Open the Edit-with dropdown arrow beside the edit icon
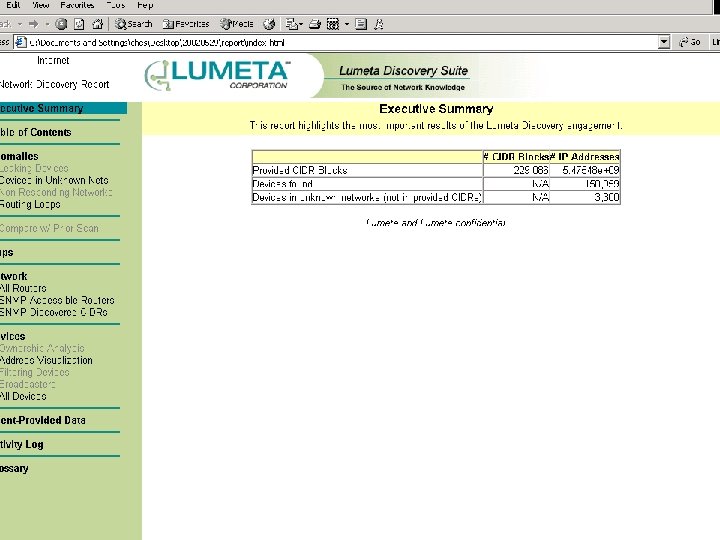 click(x=347, y=24)
